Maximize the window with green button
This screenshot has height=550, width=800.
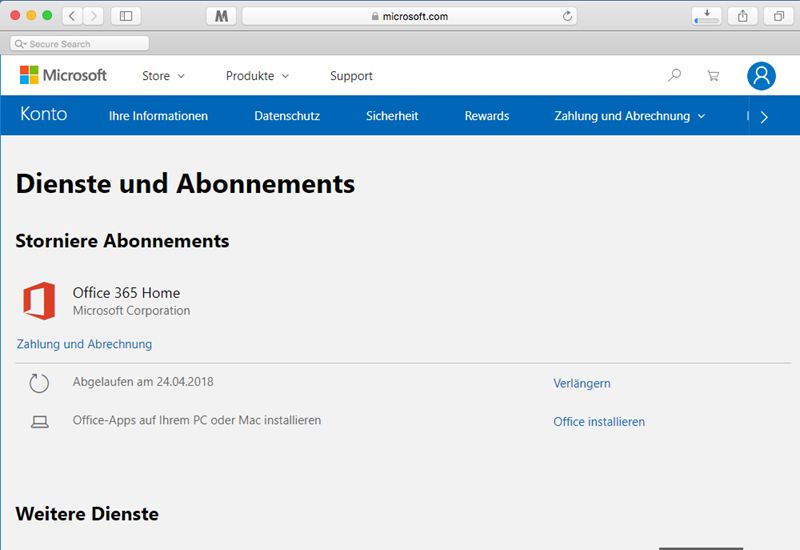tap(47, 15)
